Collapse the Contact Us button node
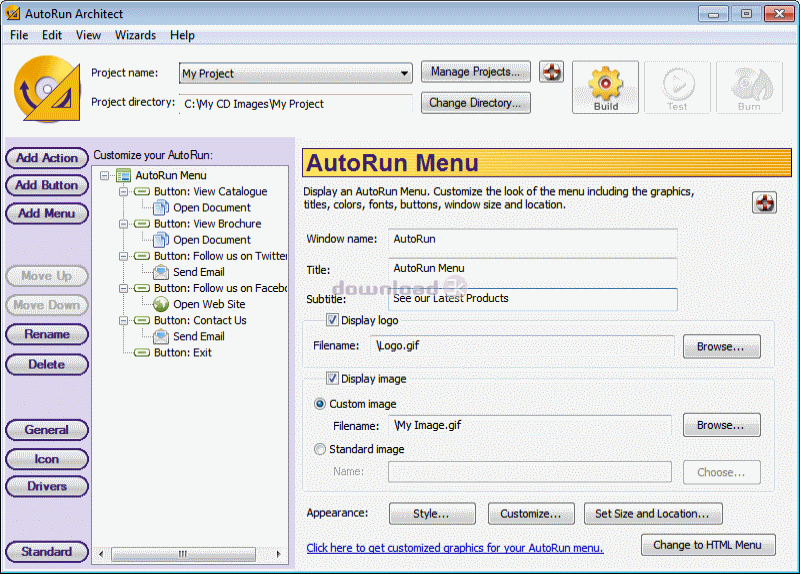This screenshot has width=800, height=574. [x=123, y=320]
